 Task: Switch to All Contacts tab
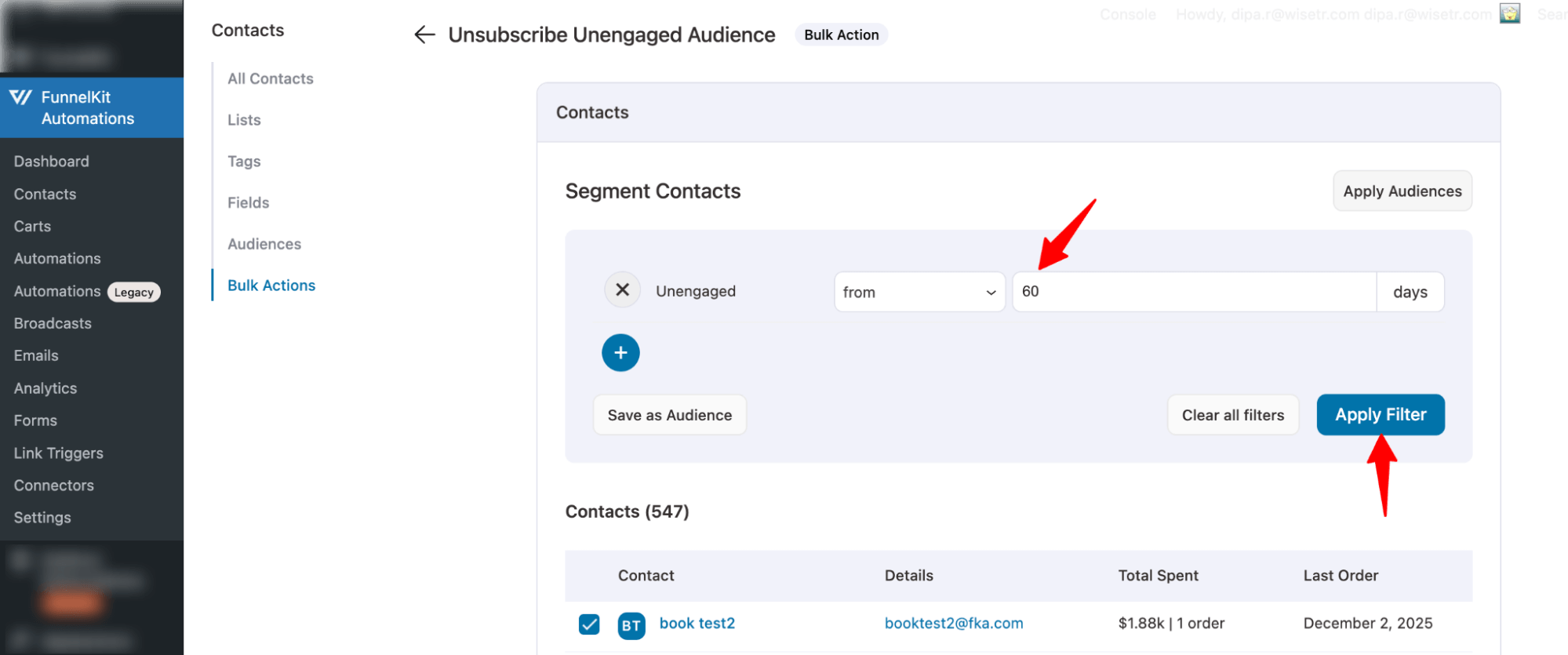point(271,78)
